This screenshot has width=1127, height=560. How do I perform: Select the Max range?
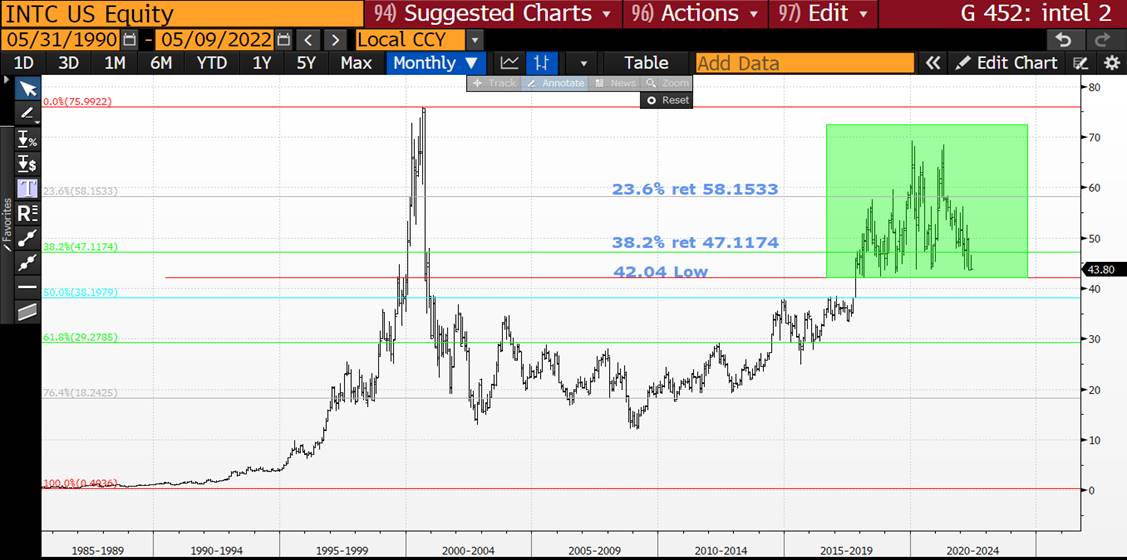tap(356, 63)
